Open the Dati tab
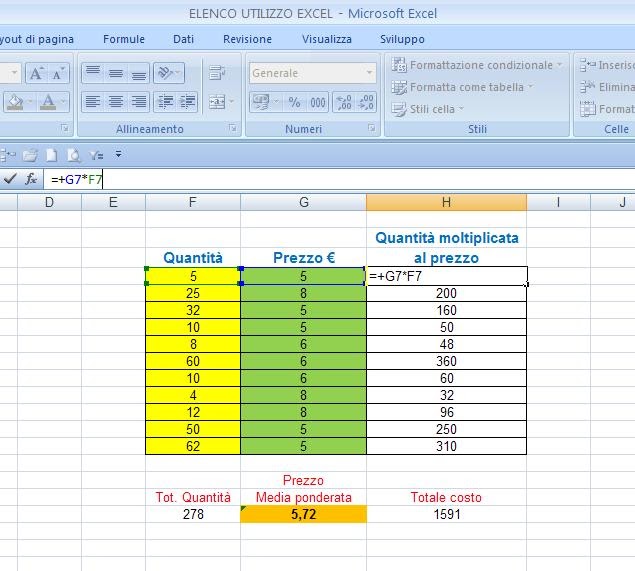The width and height of the screenshot is (635, 571). tap(183, 39)
